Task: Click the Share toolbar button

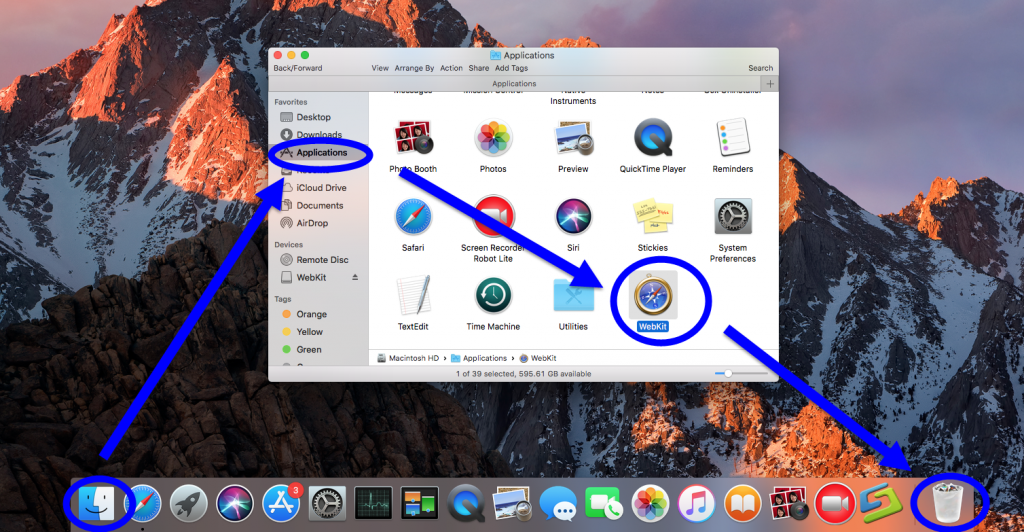Action: [x=478, y=68]
